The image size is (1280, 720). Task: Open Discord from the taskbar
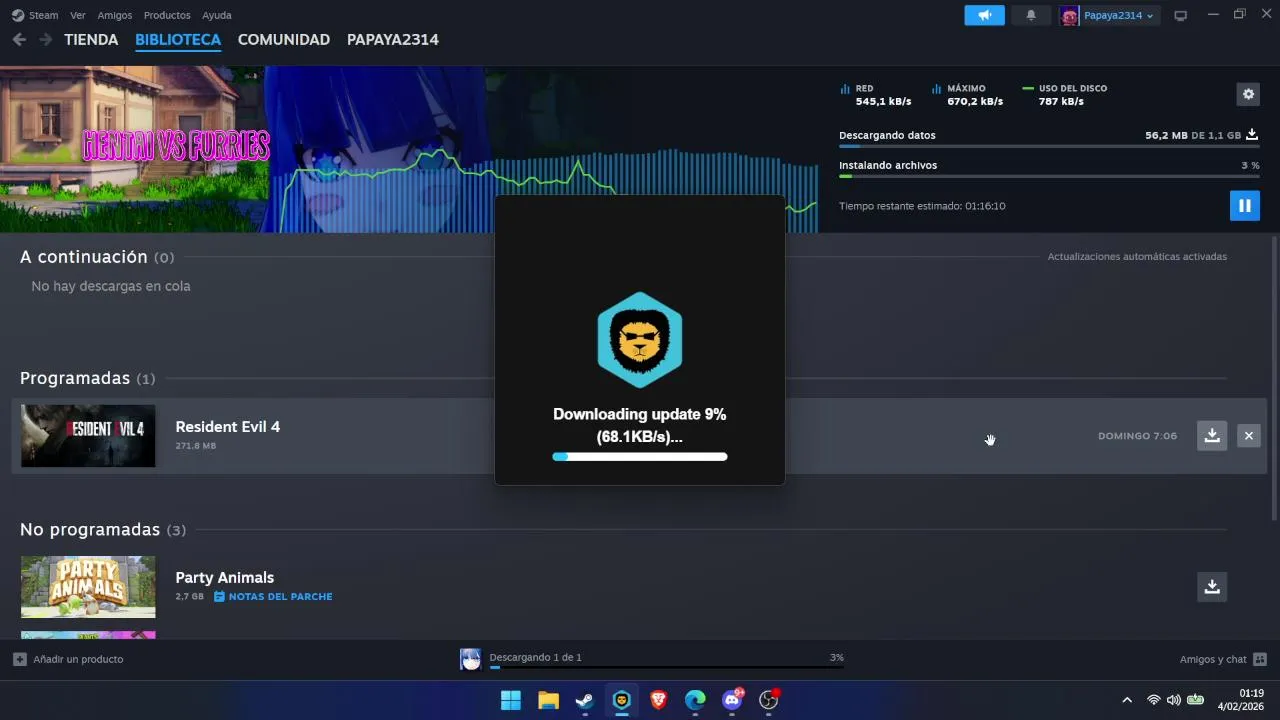point(732,700)
